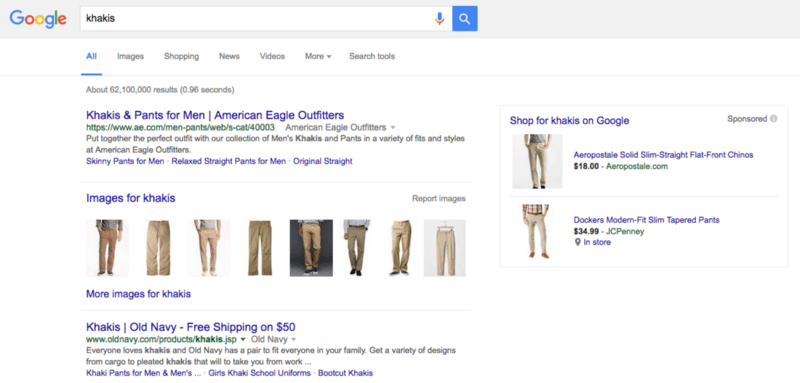Click the blue magnifier search button
The width and height of the screenshot is (800, 383).
pyautogui.click(x=465, y=19)
